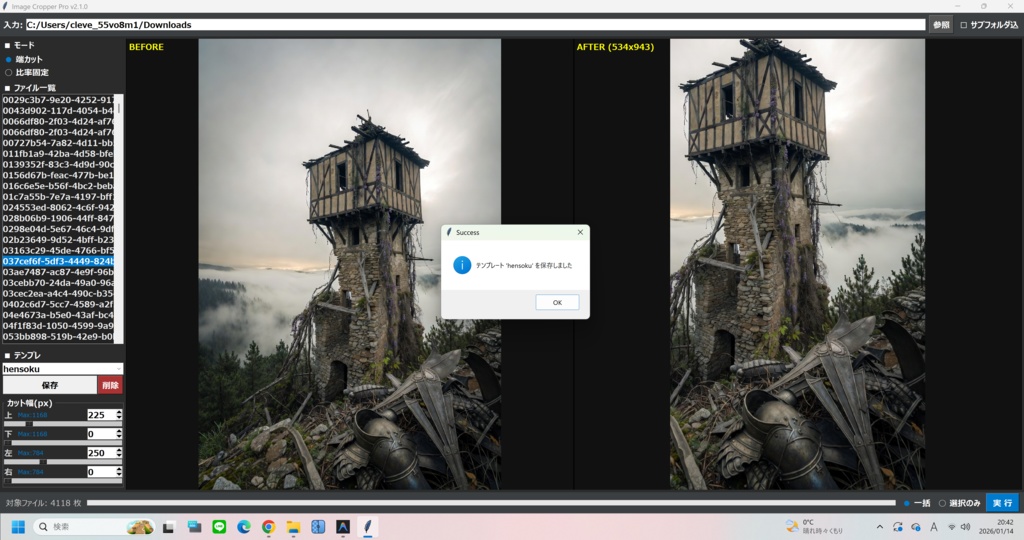Open the hensoku template dropdown

[x=63, y=369]
